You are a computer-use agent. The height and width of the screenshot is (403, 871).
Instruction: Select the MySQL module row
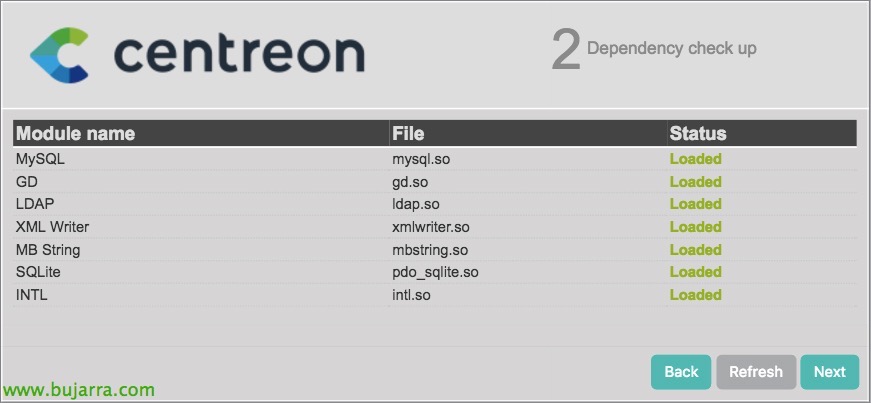click(435, 159)
